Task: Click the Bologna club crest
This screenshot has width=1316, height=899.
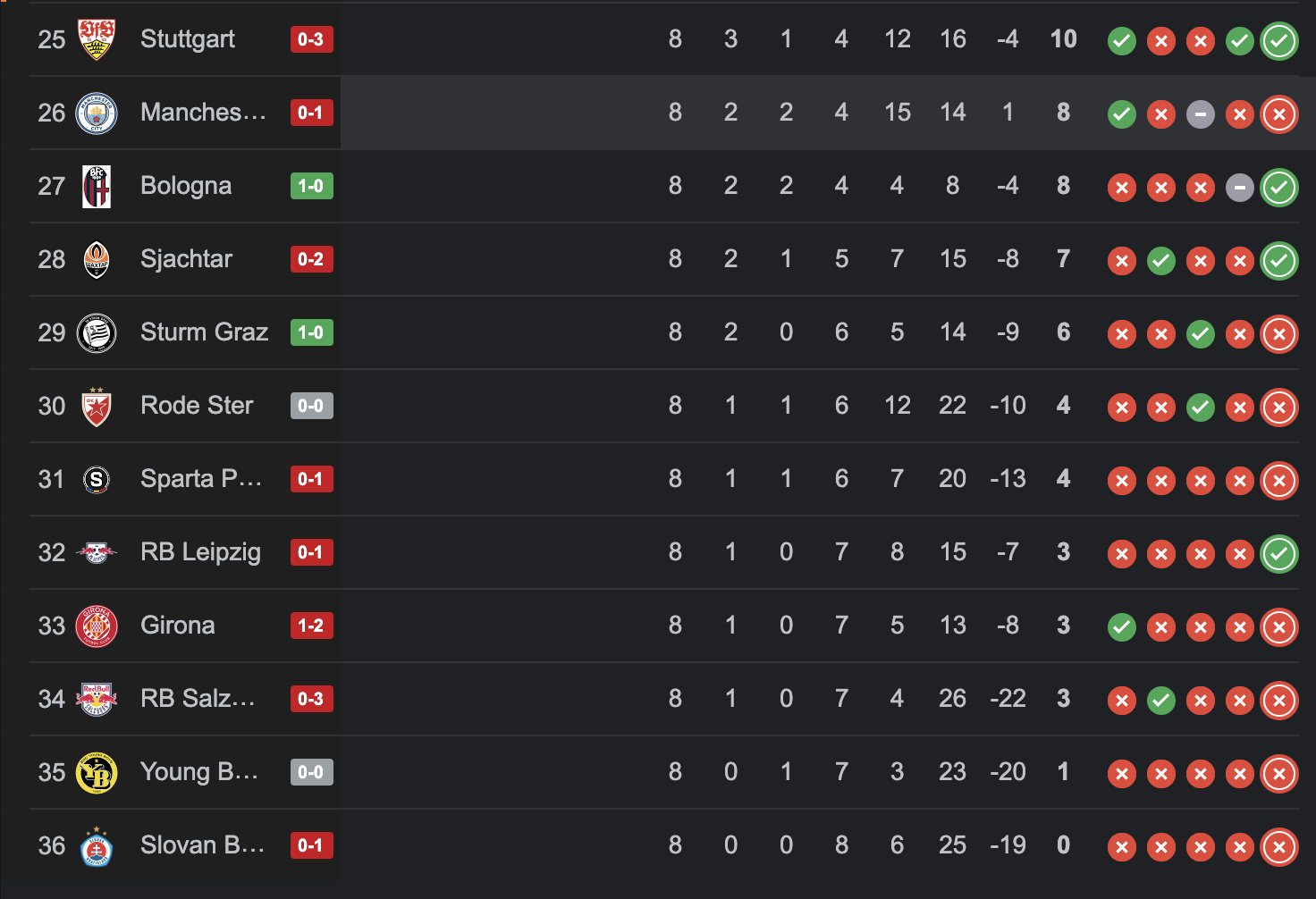Action: (97, 187)
